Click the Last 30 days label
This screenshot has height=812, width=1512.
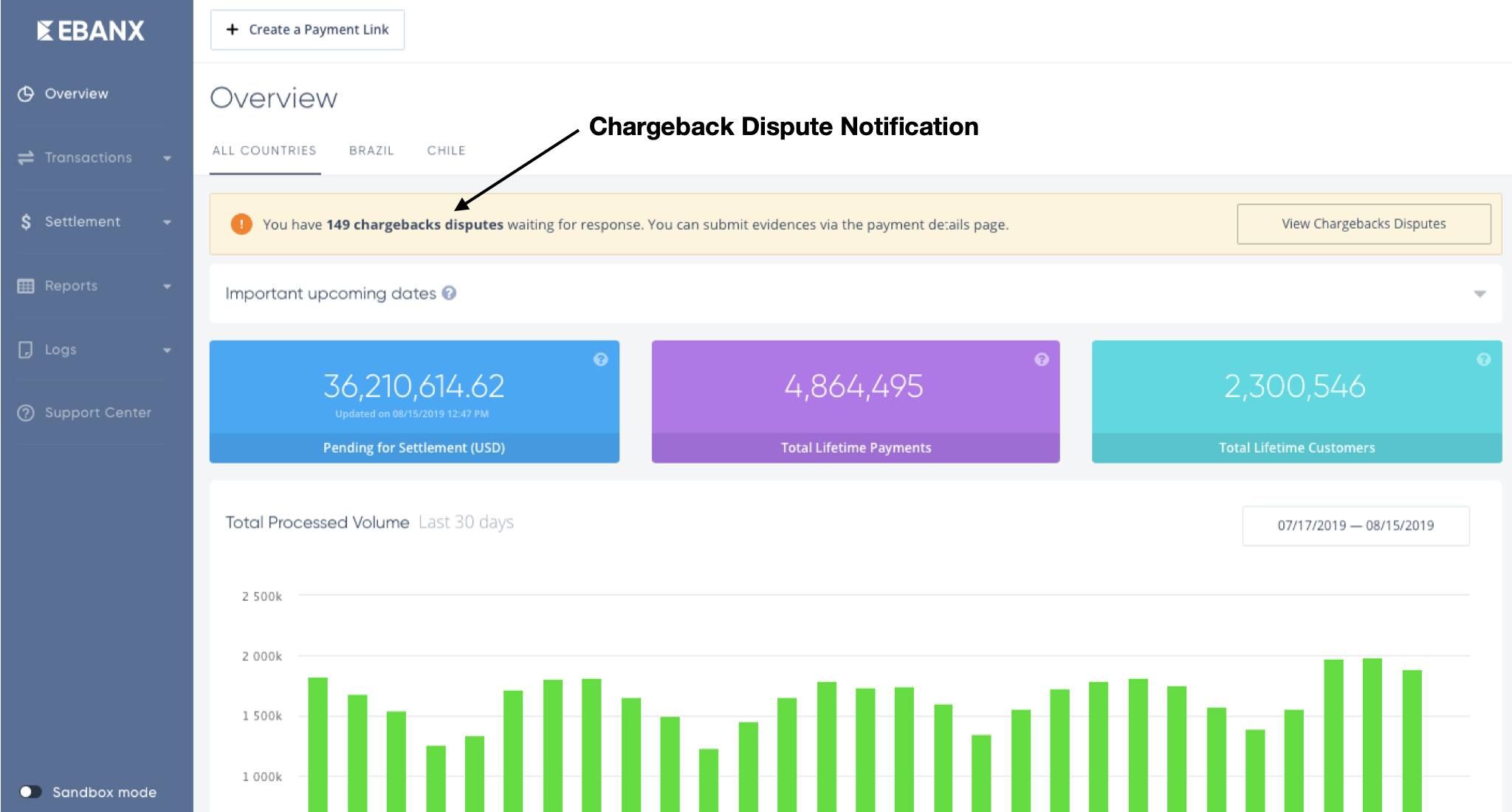tap(466, 522)
